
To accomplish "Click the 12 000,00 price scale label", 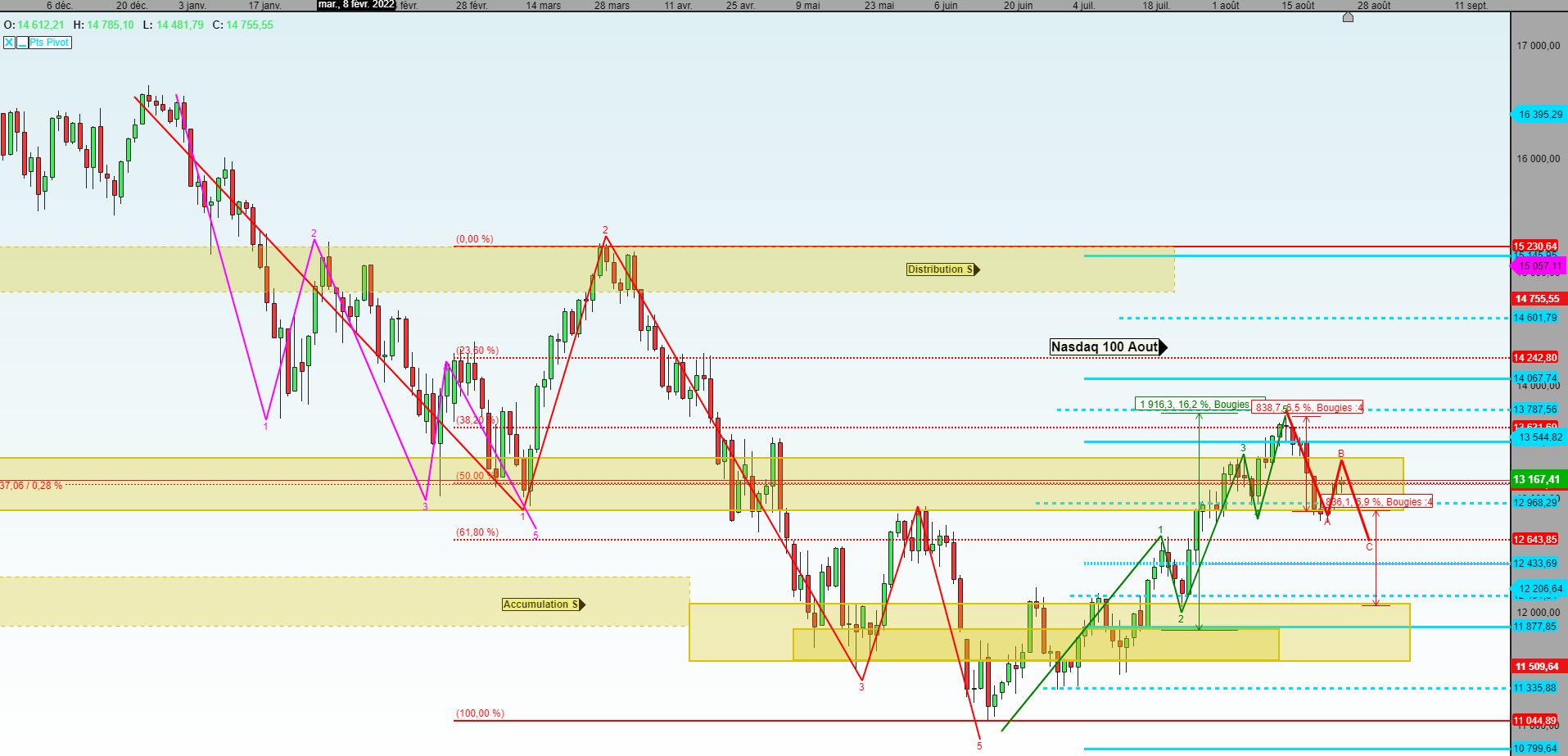I will 1539,613.
